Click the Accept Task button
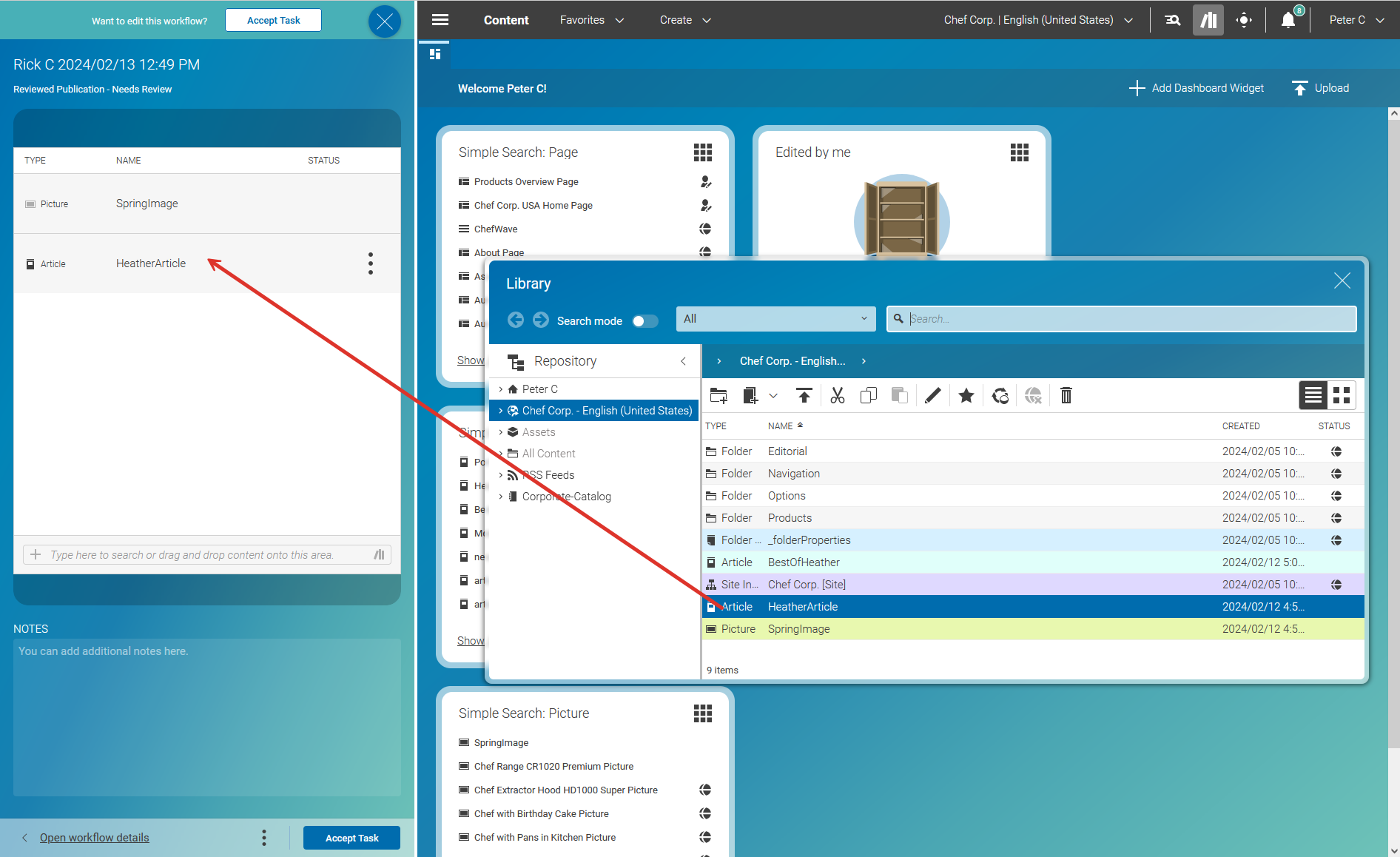Image resolution: width=1400 pixels, height=857 pixels. 351,837
